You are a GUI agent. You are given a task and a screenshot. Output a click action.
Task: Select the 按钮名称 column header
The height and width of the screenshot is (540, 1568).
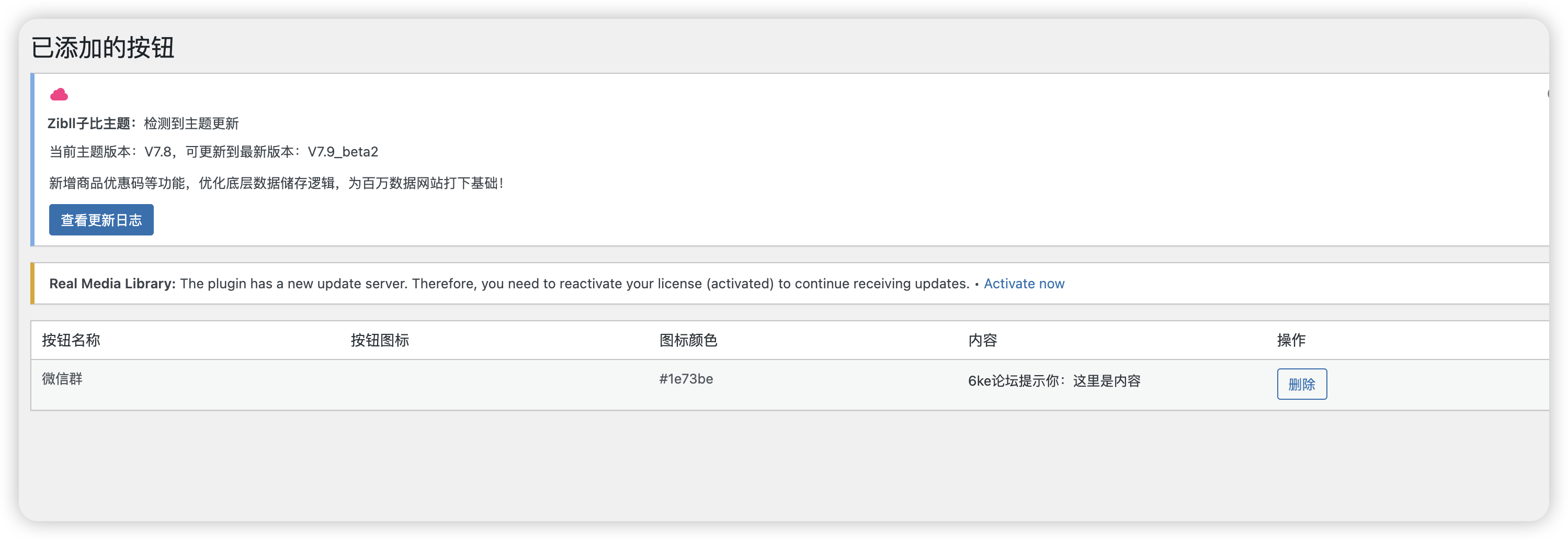tap(69, 340)
